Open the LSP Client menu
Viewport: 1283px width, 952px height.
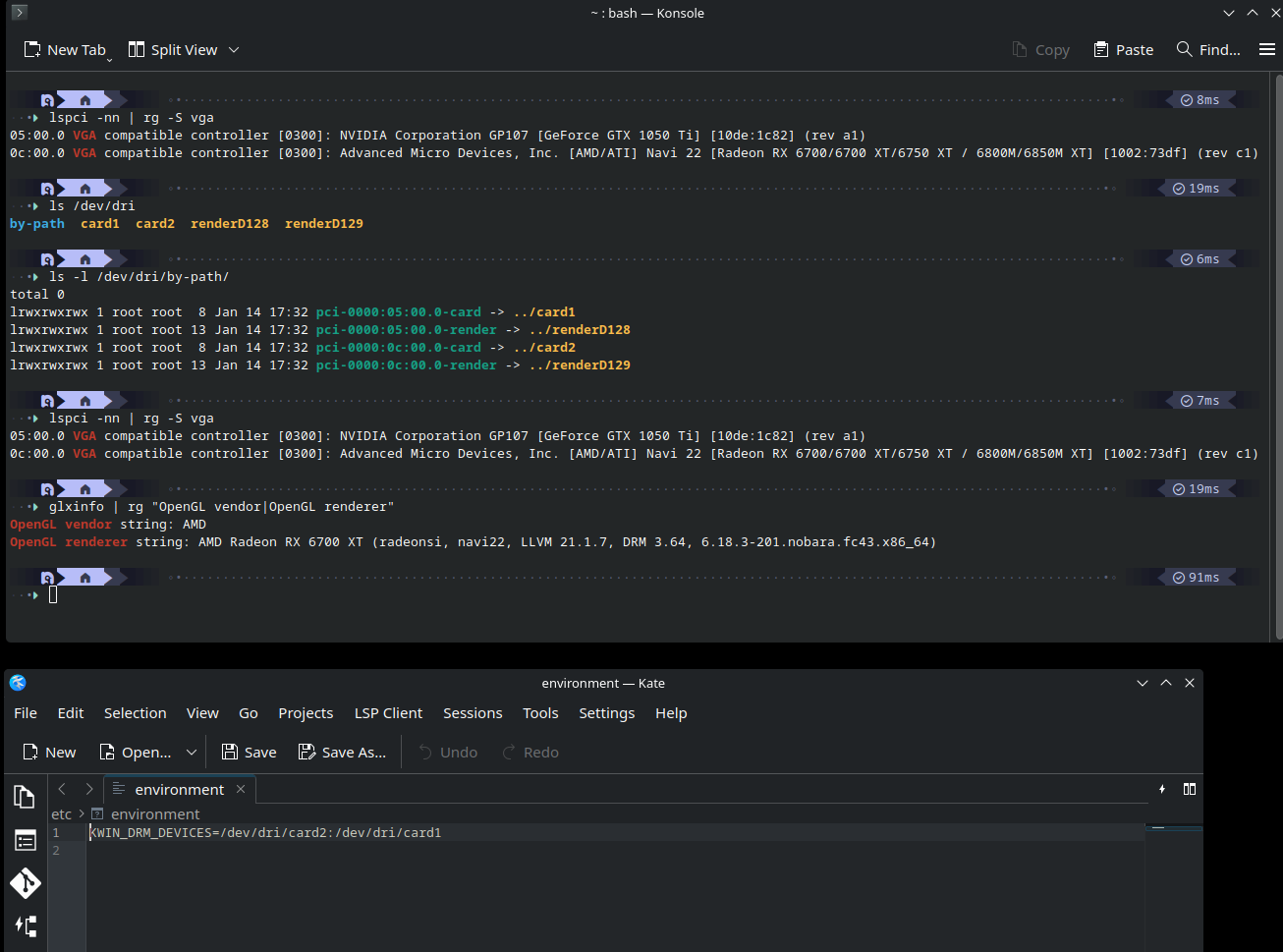click(388, 713)
